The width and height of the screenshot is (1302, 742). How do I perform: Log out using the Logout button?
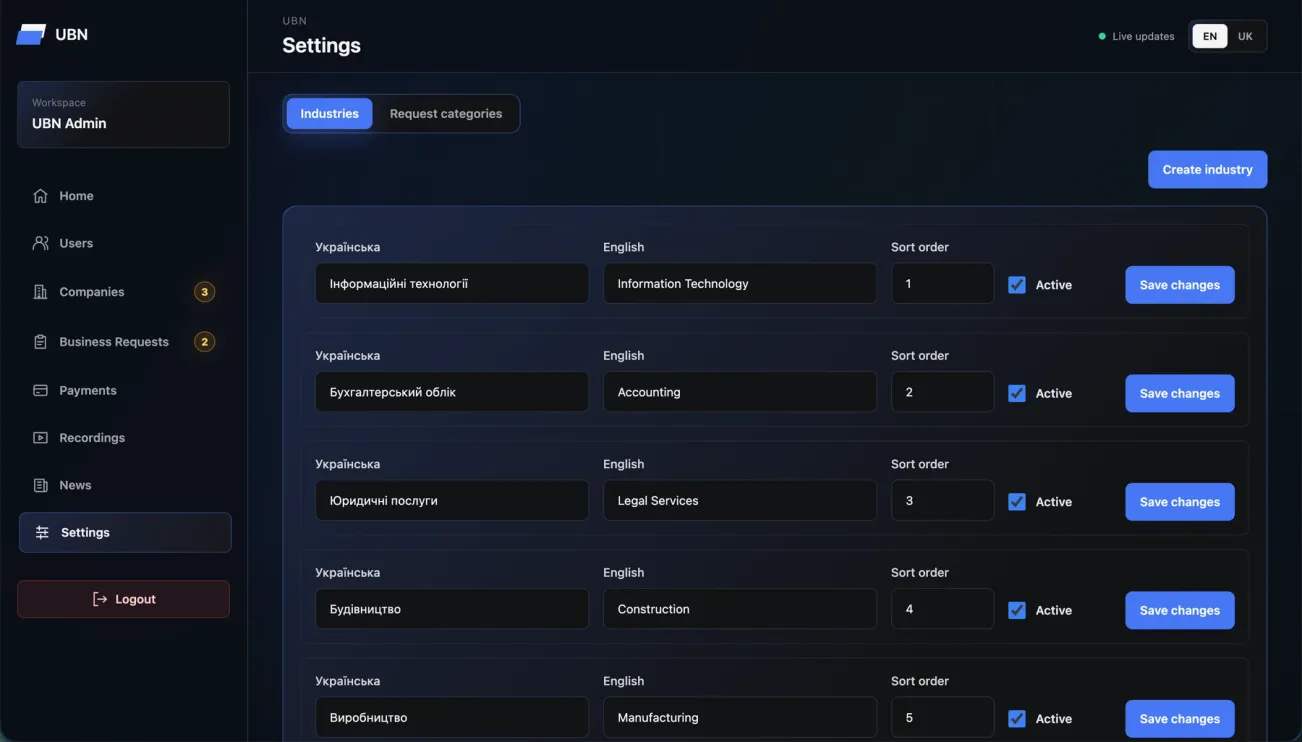pyautogui.click(x=123, y=599)
